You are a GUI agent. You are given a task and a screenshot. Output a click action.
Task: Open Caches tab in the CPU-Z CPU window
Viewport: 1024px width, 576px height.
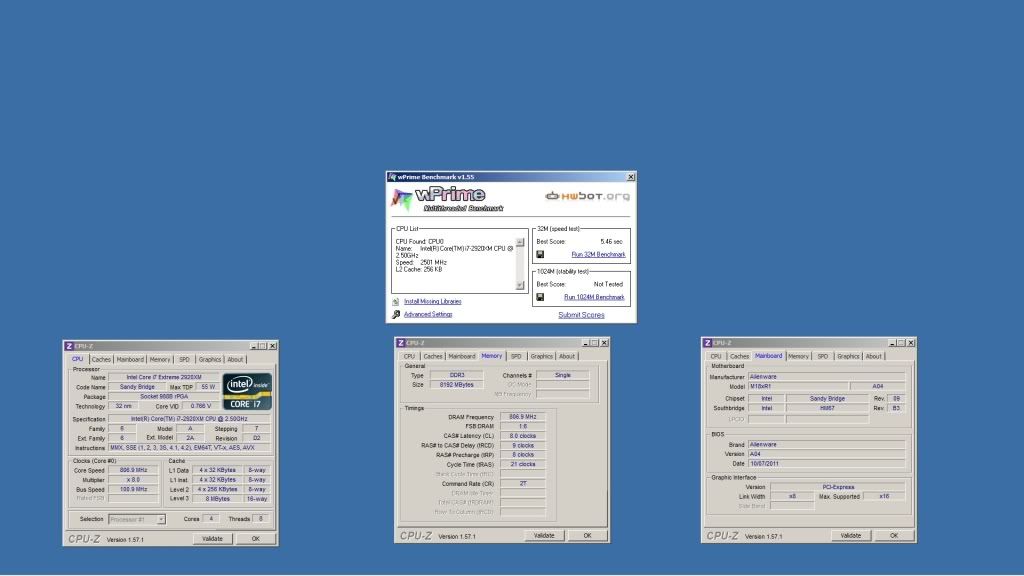coord(101,360)
